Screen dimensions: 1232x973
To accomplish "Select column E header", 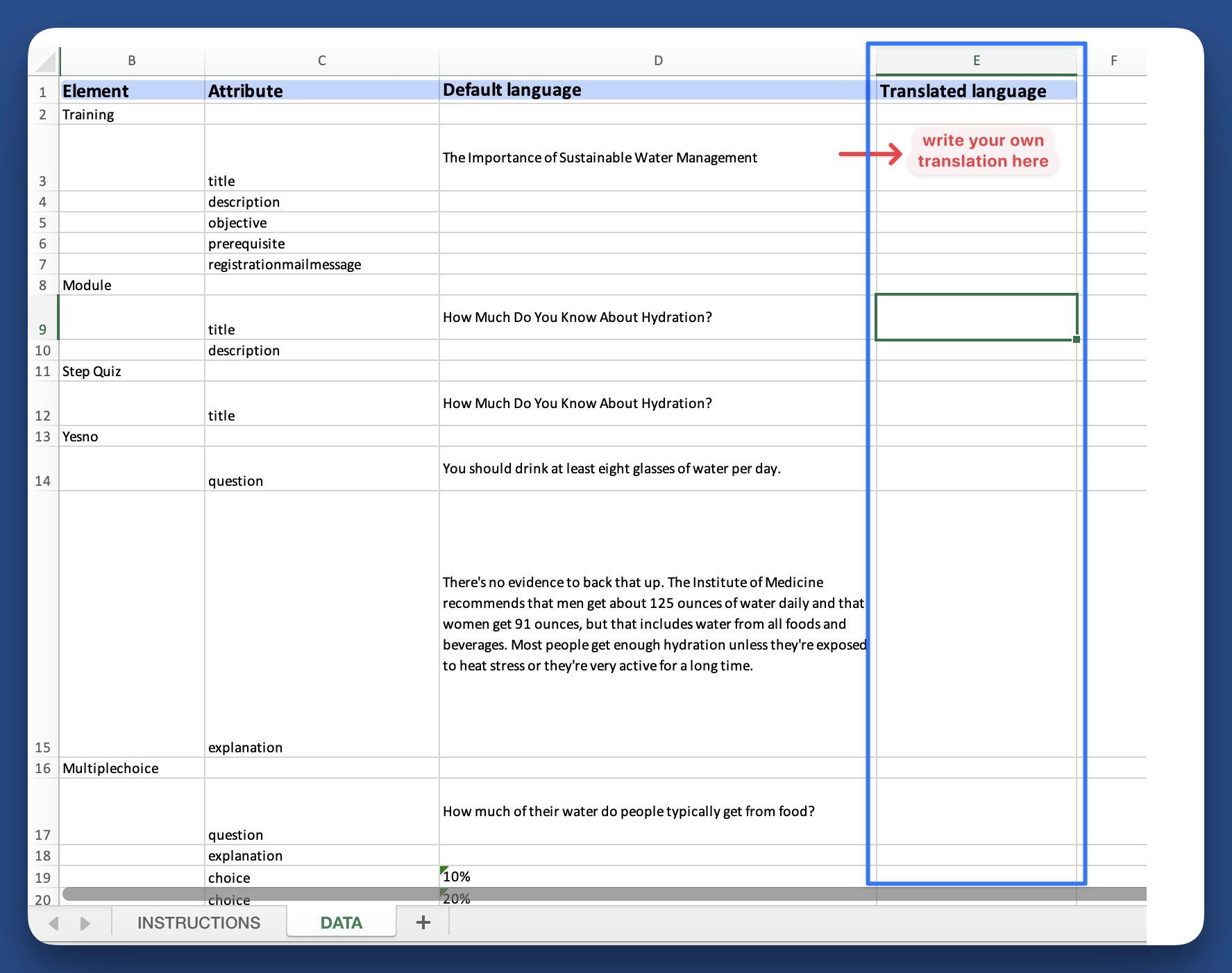I will [x=976, y=61].
